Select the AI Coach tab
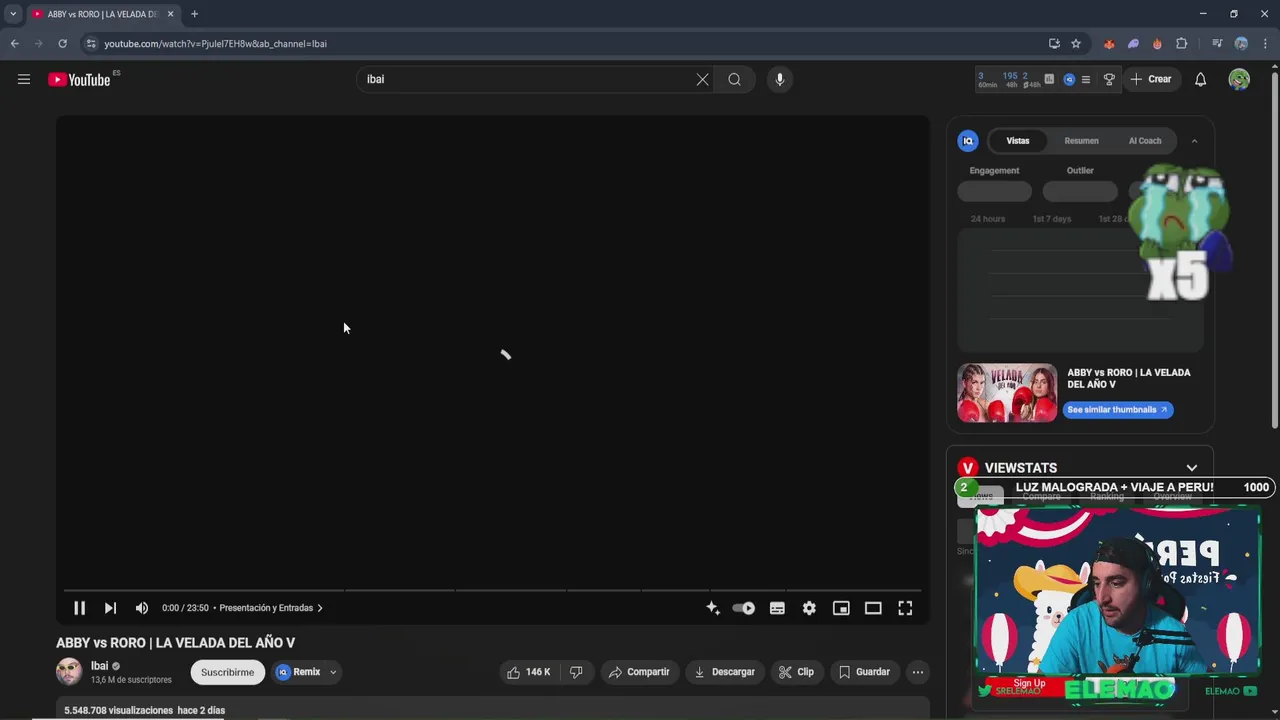1280x720 pixels. (x=1145, y=141)
